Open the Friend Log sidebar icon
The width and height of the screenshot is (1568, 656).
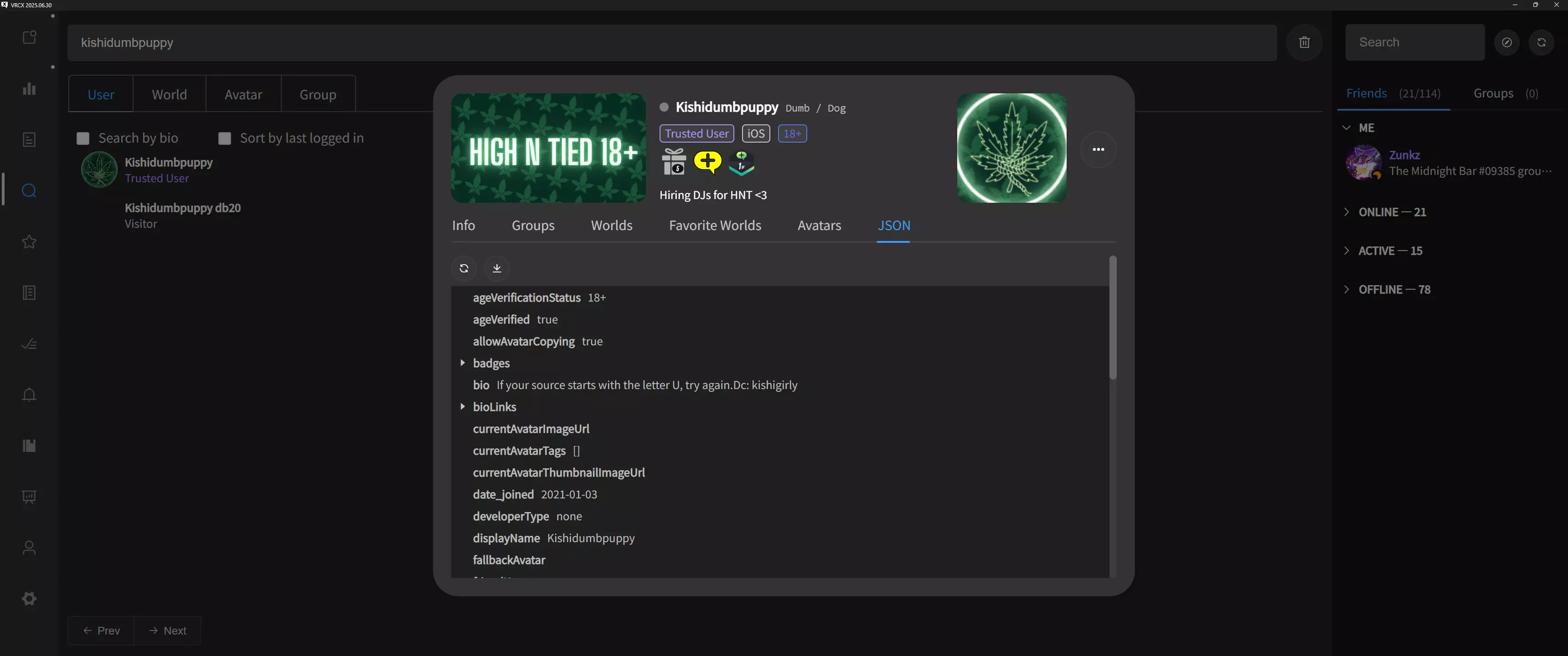[29, 293]
